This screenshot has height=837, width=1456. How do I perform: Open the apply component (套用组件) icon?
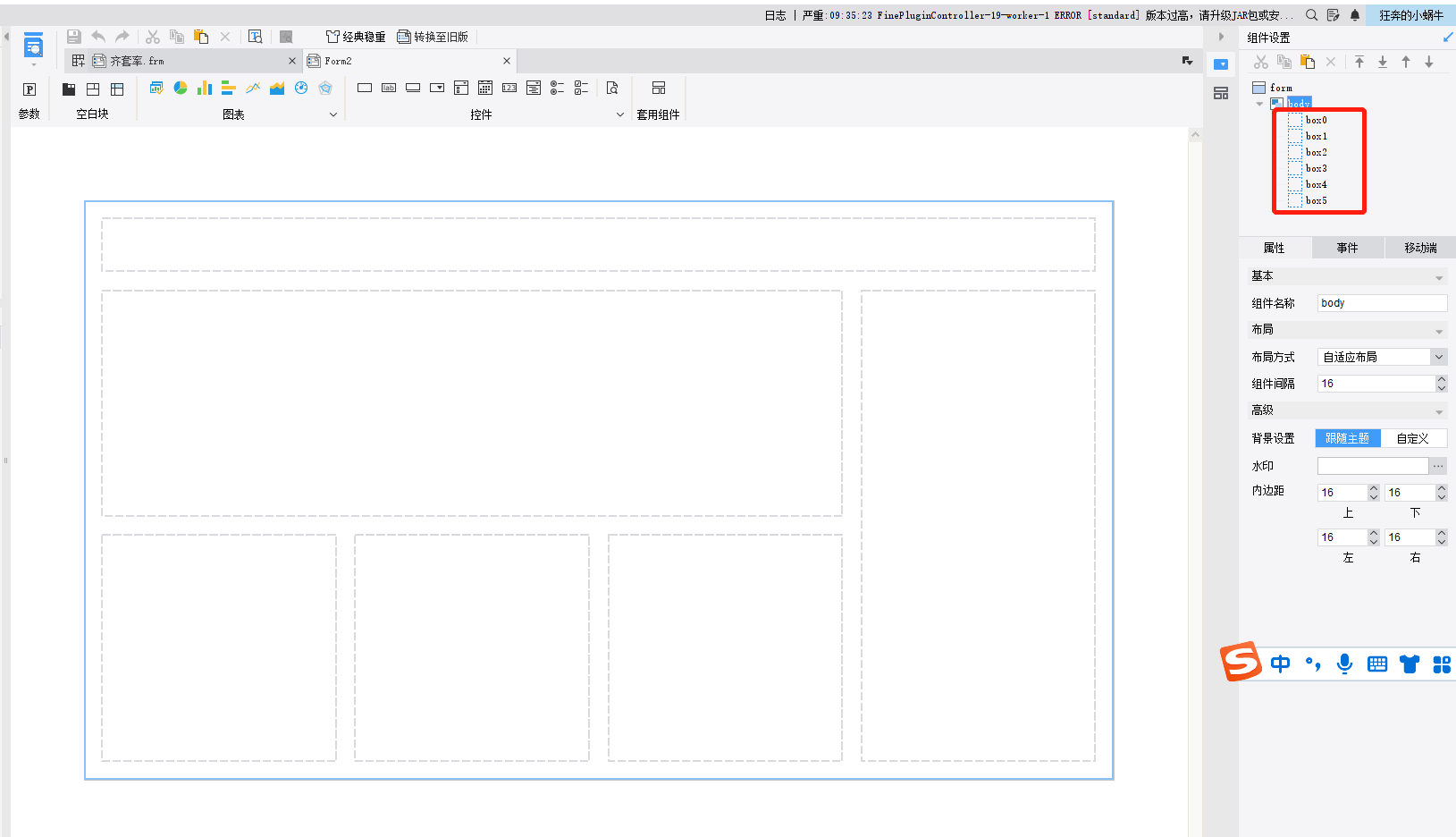tap(659, 88)
